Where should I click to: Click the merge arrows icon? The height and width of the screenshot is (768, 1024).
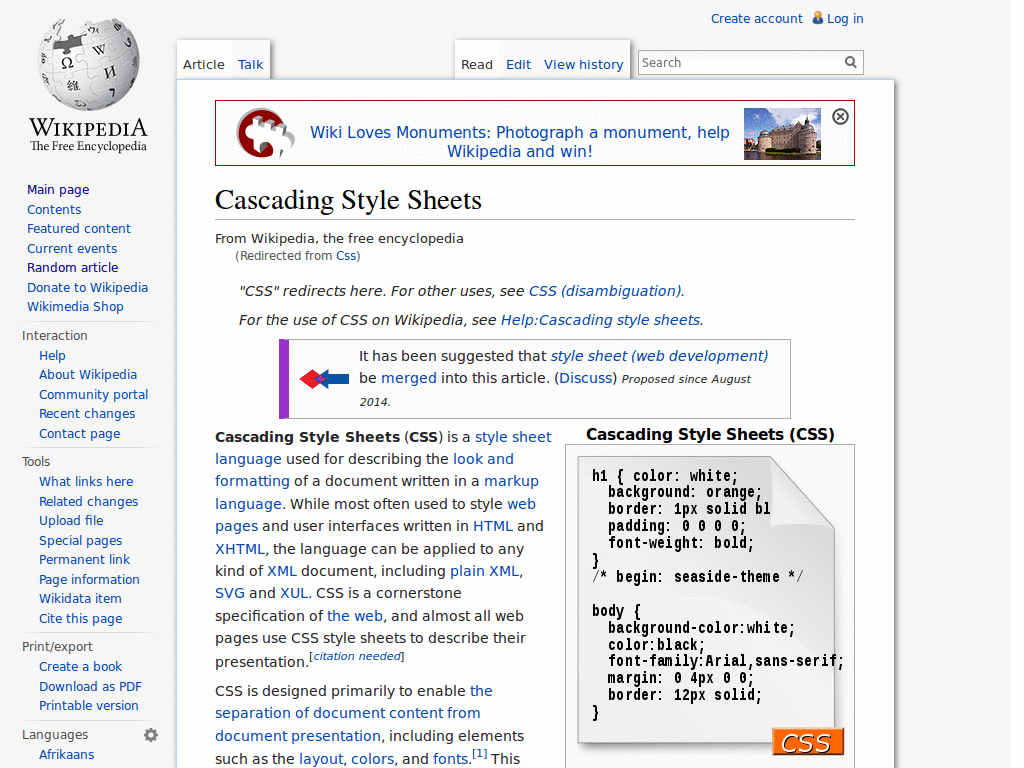324,379
